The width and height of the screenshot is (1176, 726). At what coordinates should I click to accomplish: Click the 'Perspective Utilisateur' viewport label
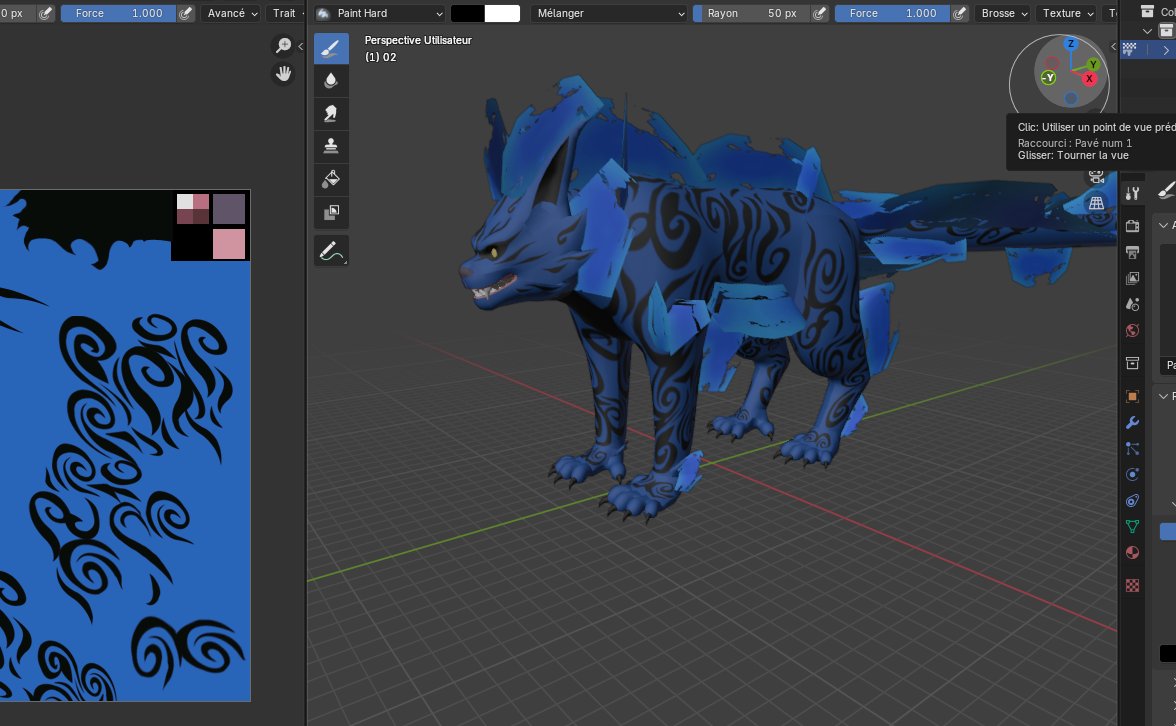point(418,40)
